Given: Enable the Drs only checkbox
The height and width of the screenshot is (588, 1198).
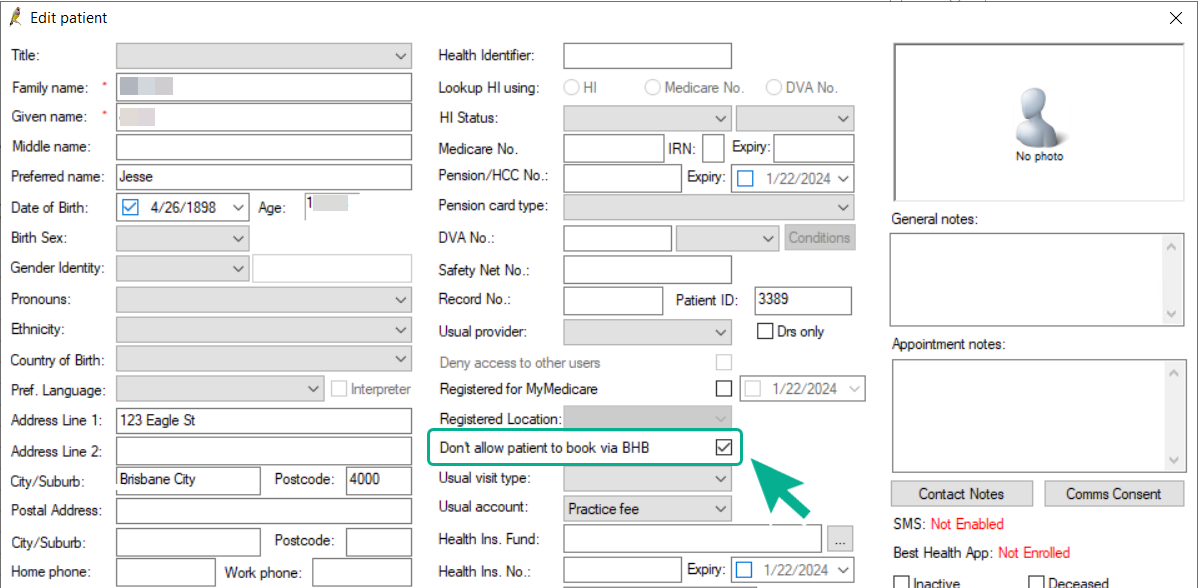Looking at the screenshot, I should click(x=764, y=331).
